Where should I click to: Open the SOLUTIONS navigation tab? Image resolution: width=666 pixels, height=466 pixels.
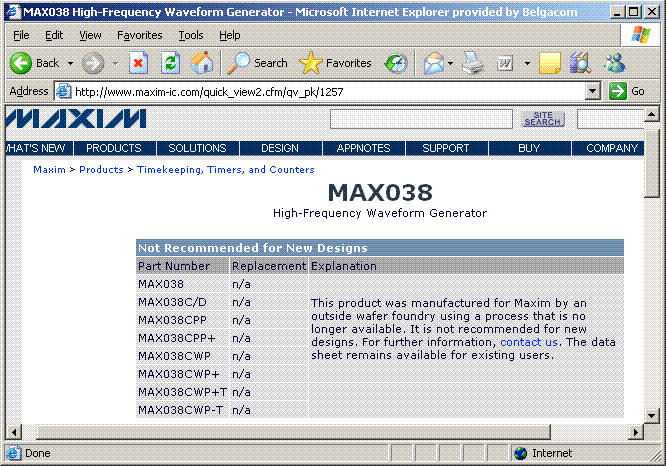[x=197, y=148]
